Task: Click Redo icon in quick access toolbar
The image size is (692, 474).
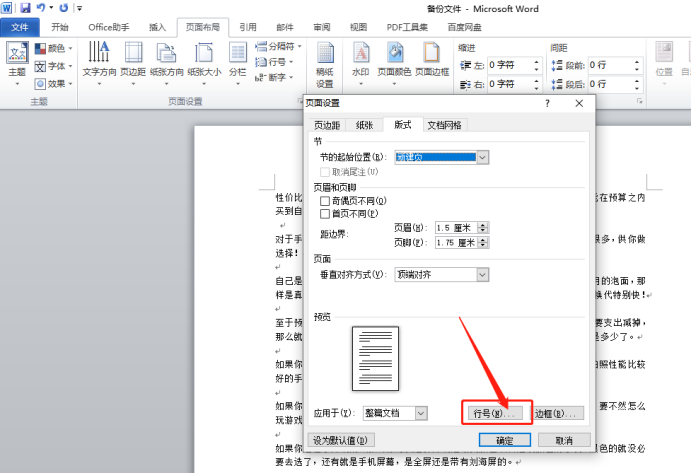Action: [64, 8]
